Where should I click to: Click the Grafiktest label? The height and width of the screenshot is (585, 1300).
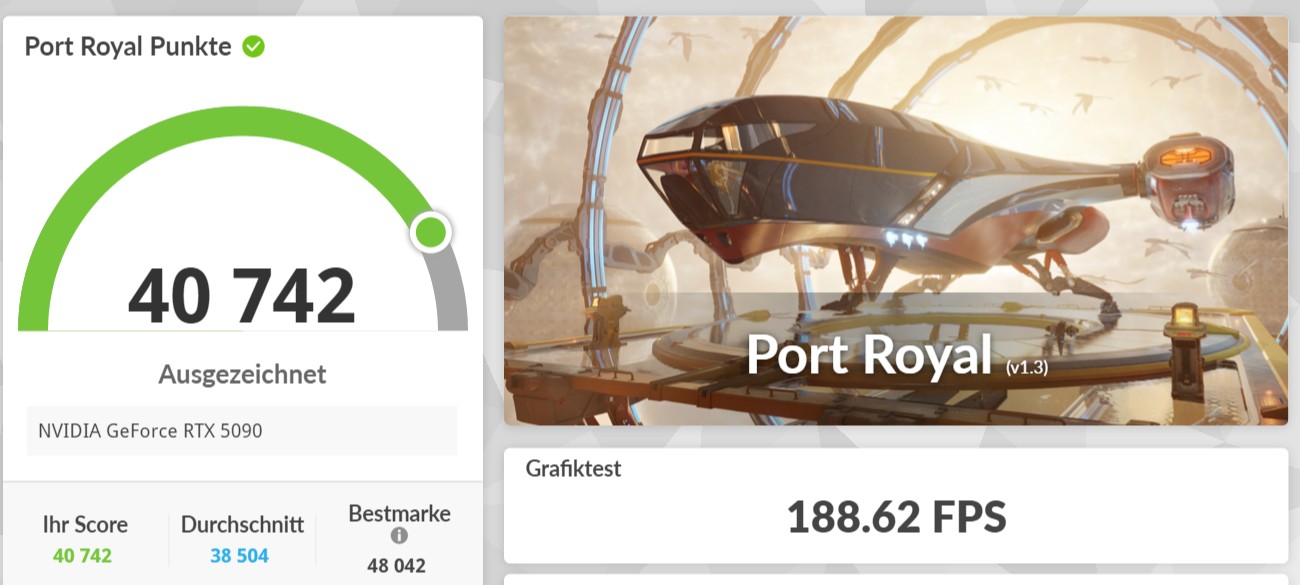[x=574, y=468]
